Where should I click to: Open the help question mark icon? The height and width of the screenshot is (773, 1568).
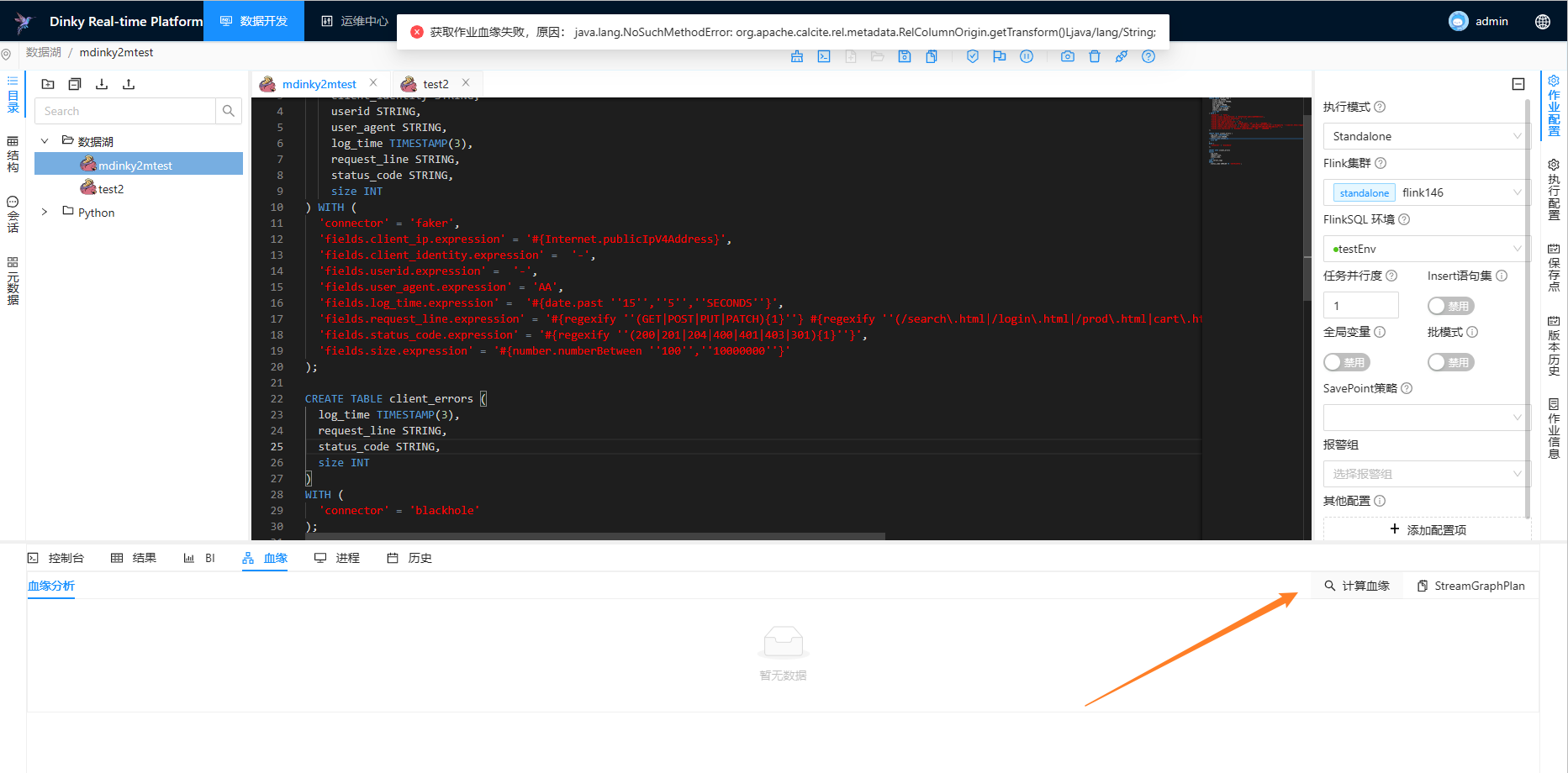coord(1148,56)
